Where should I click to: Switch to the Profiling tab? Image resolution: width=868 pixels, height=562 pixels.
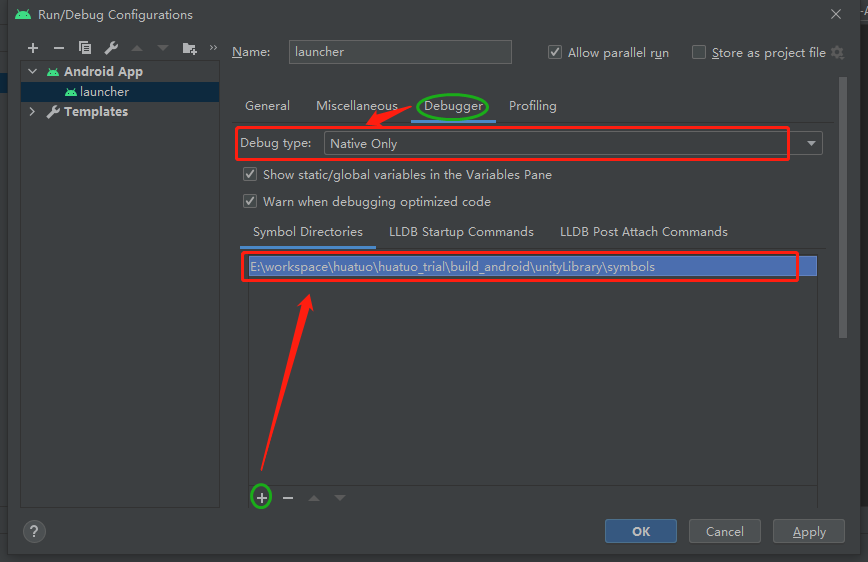(533, 106)
